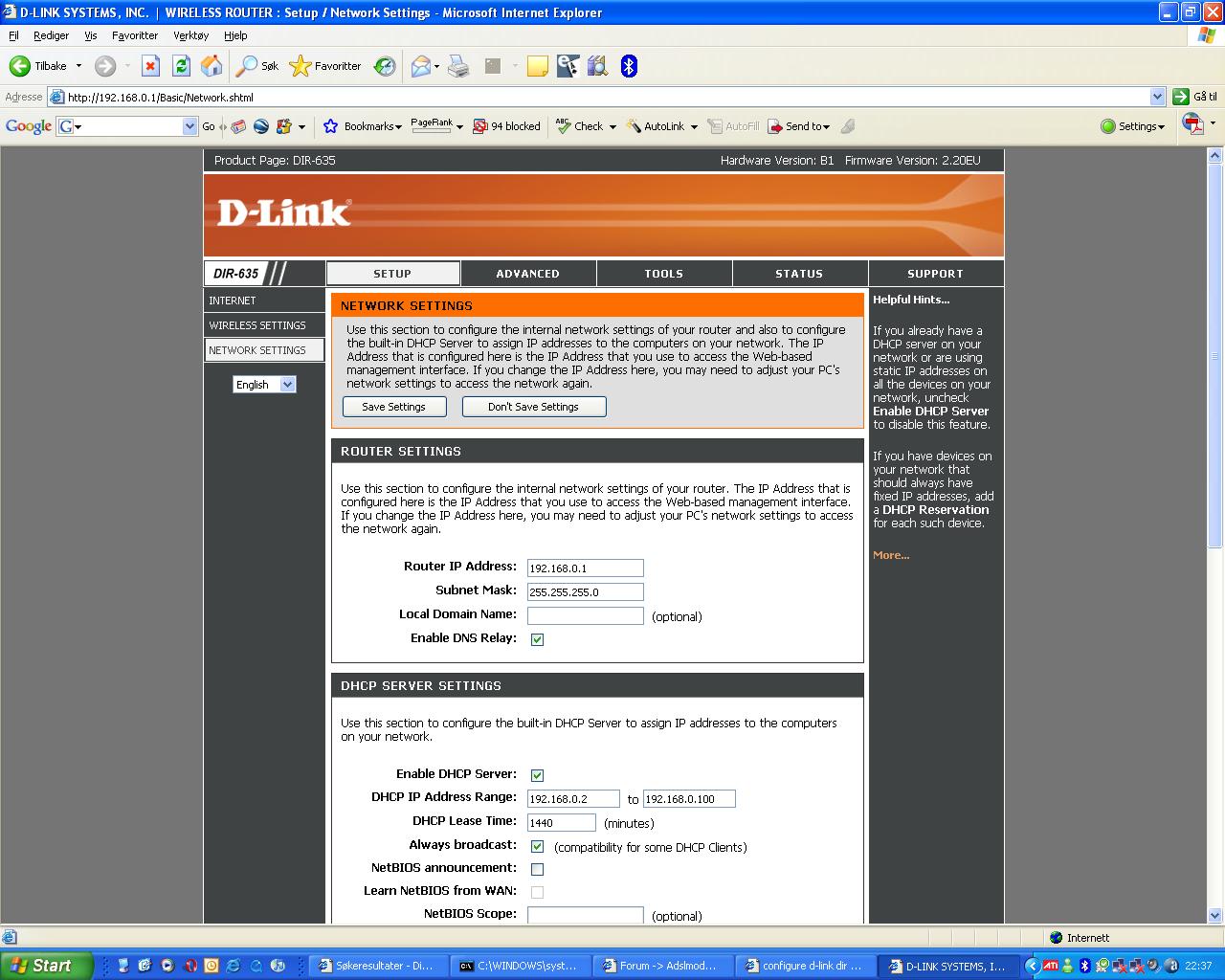Image resolution: width=1225 pixels, height=980 pixels.
Task: Open browsing History icon
Action: (x=385, y=66)
